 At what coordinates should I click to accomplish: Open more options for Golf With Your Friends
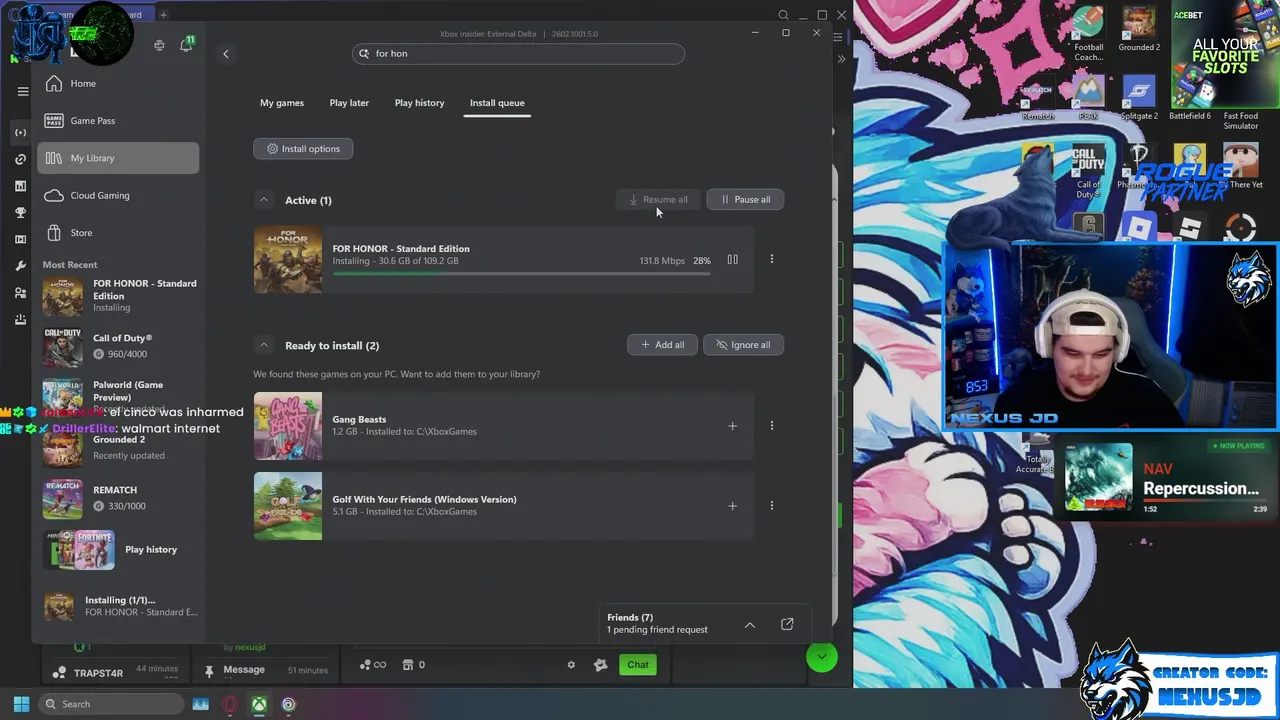tap(771, 505)
